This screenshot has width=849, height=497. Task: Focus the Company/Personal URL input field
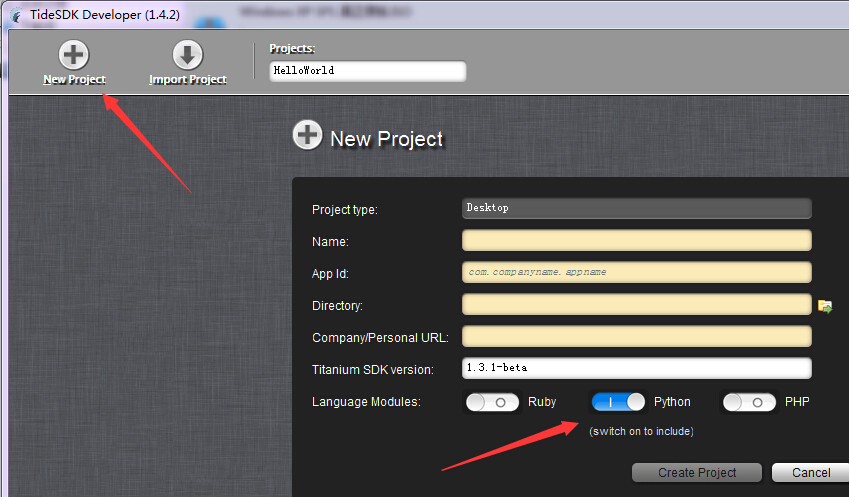click(x=637, y=336)
